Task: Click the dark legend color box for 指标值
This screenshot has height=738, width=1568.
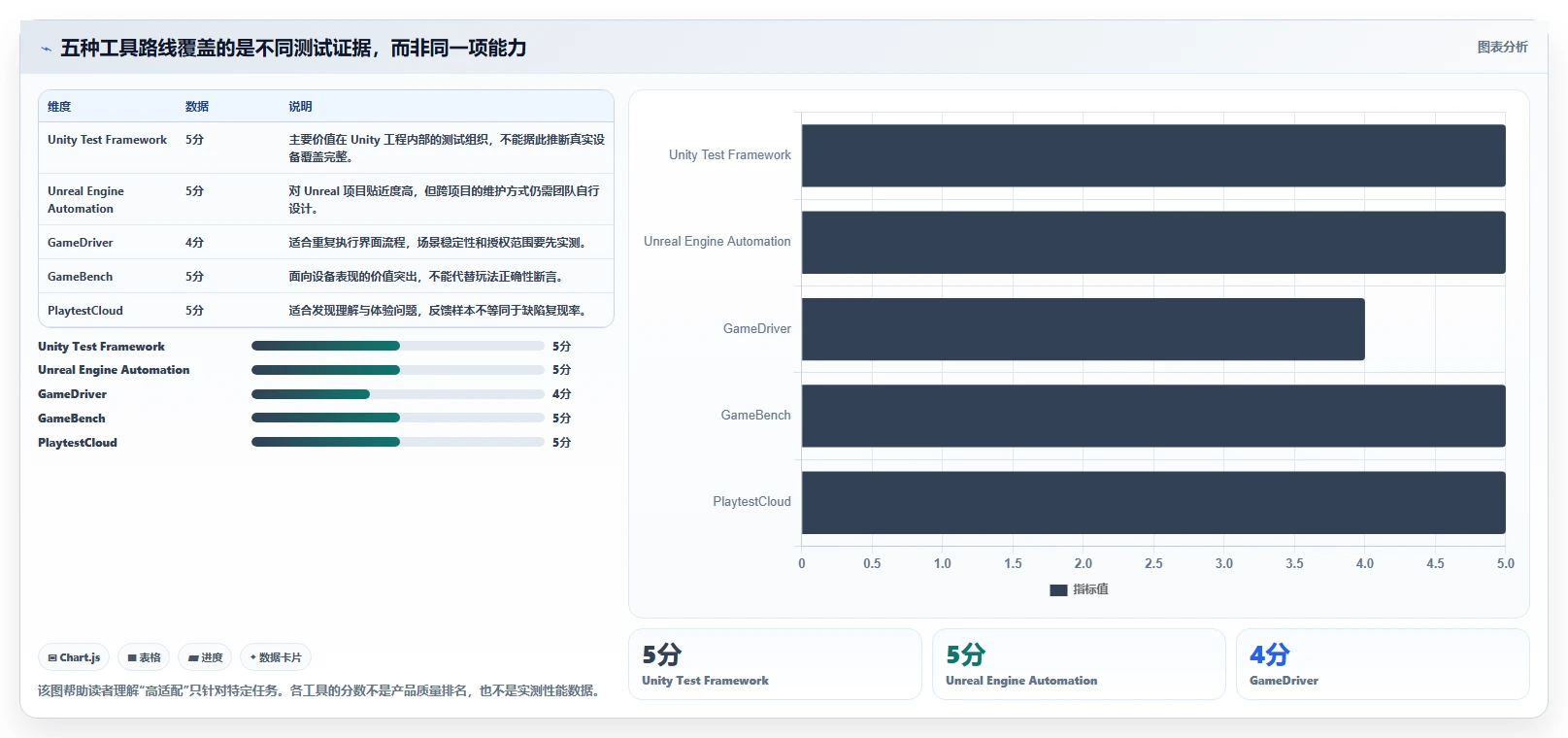Action: (x=1058, y=589)
